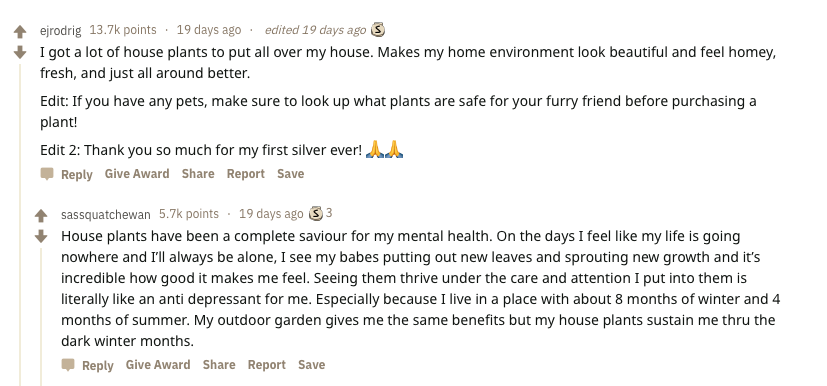Save sassquatchewan's reply
The image size is (827, 386).
point(312,364)
